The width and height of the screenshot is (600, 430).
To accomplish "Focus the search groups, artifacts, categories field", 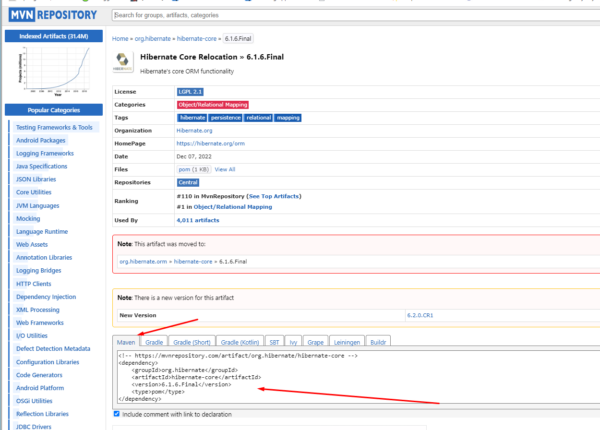I will [x=356, y=15].
